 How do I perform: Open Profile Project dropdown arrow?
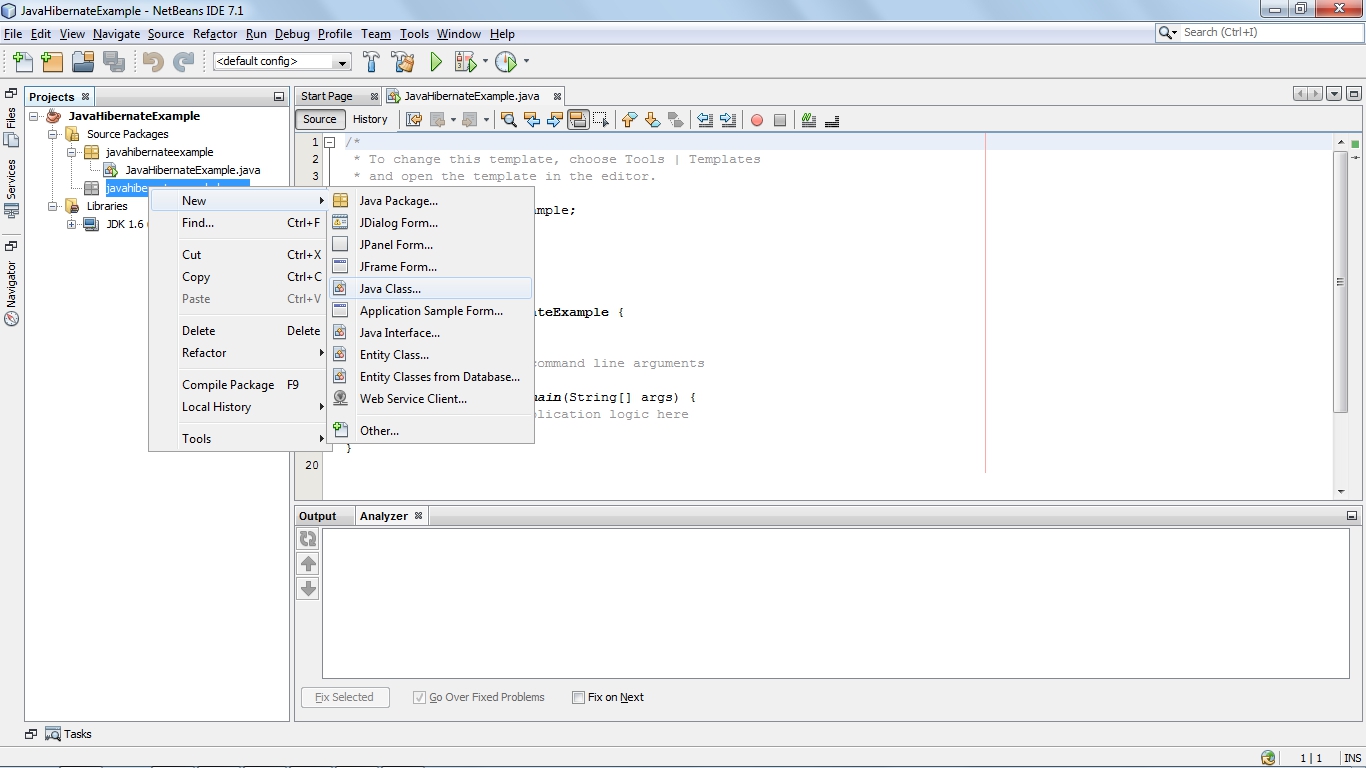point(526,62)
